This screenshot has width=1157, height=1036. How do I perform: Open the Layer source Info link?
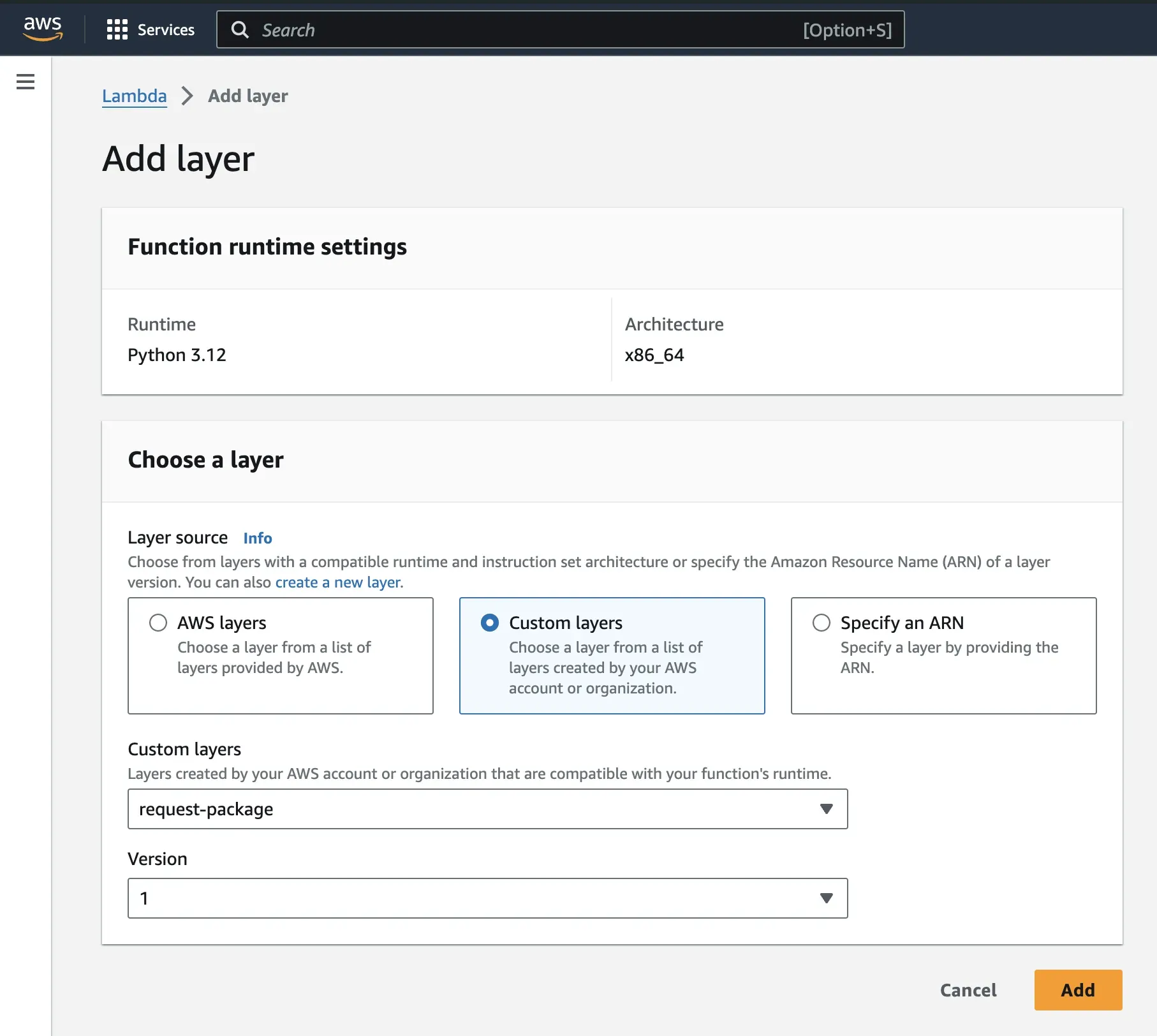pyautogui.click(x=258, y=538)
